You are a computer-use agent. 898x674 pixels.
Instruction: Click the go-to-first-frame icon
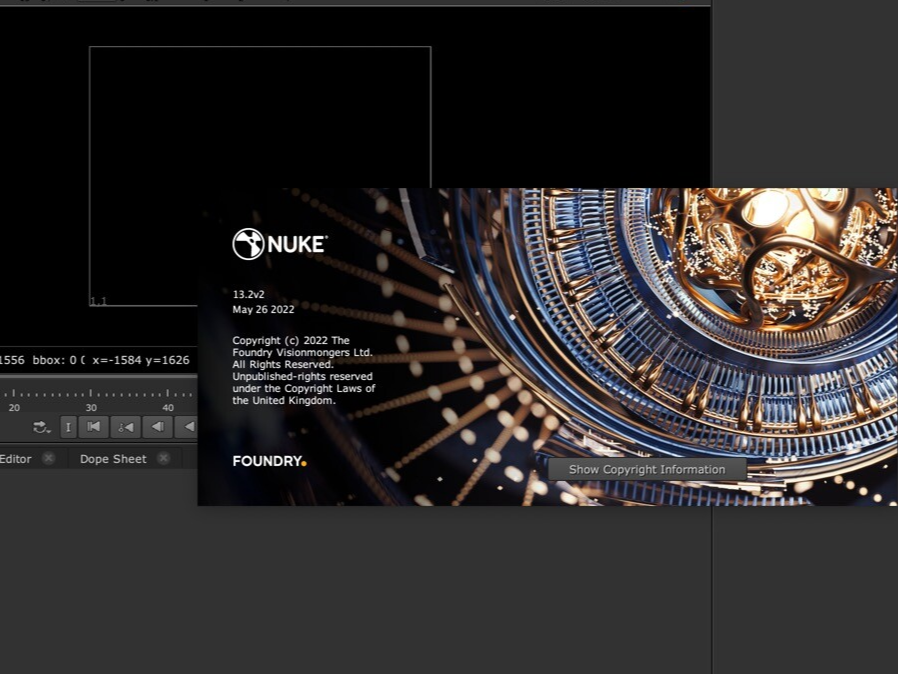tap(93, 427)
